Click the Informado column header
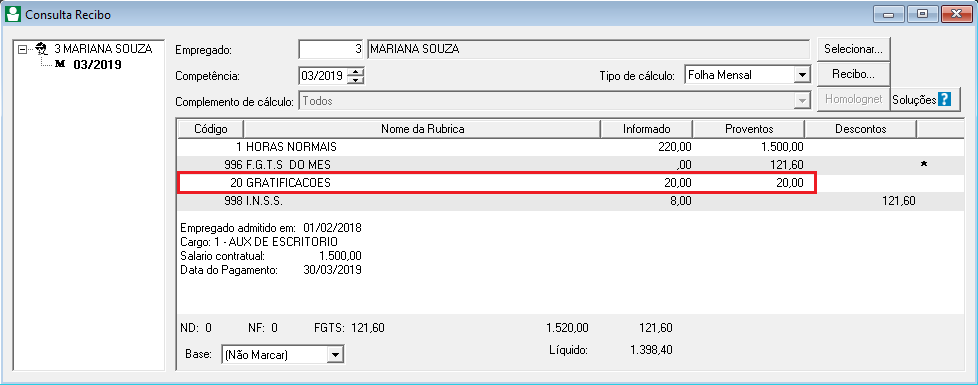 [x=647, y=129]
